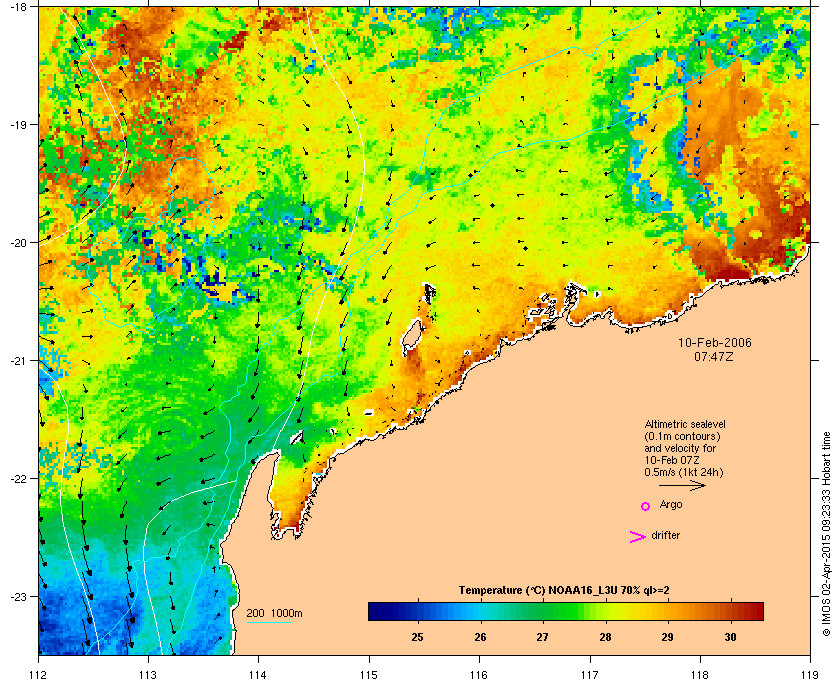Click the '(0.1m contours)' legend text

[x=682, y=436]
